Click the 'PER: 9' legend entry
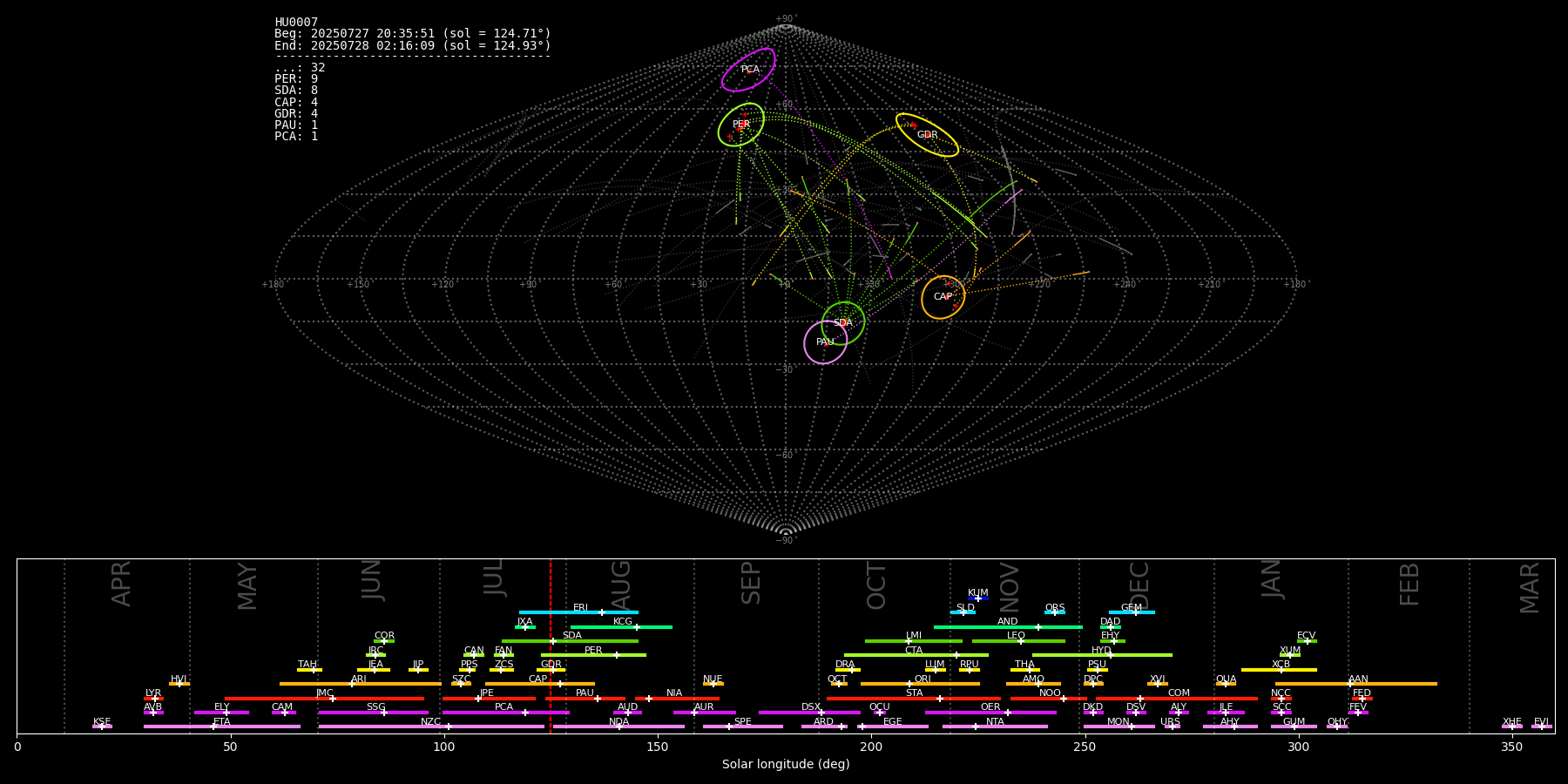 point(296,79)
